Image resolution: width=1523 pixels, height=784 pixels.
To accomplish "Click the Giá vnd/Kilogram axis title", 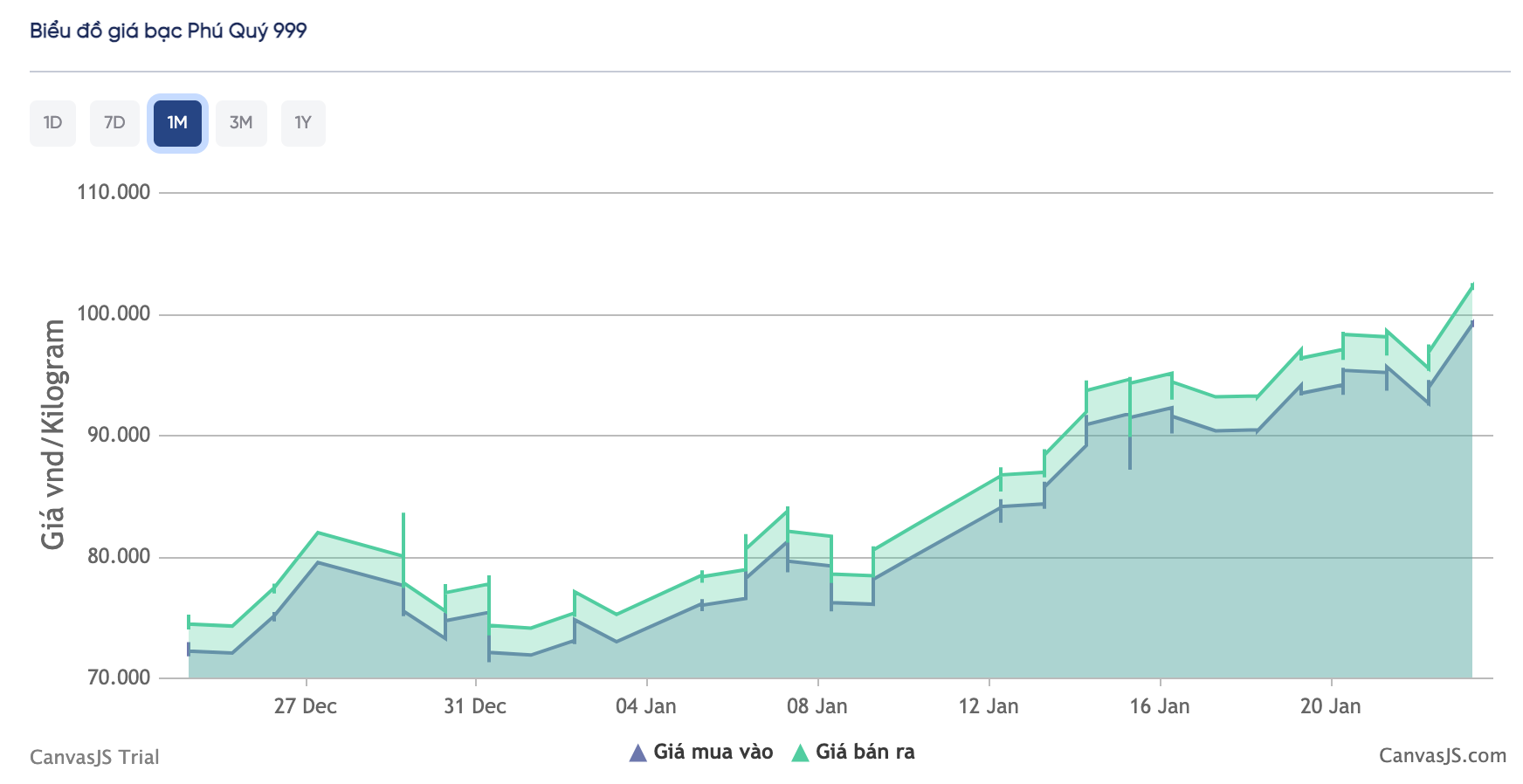I will click(53, 434).
